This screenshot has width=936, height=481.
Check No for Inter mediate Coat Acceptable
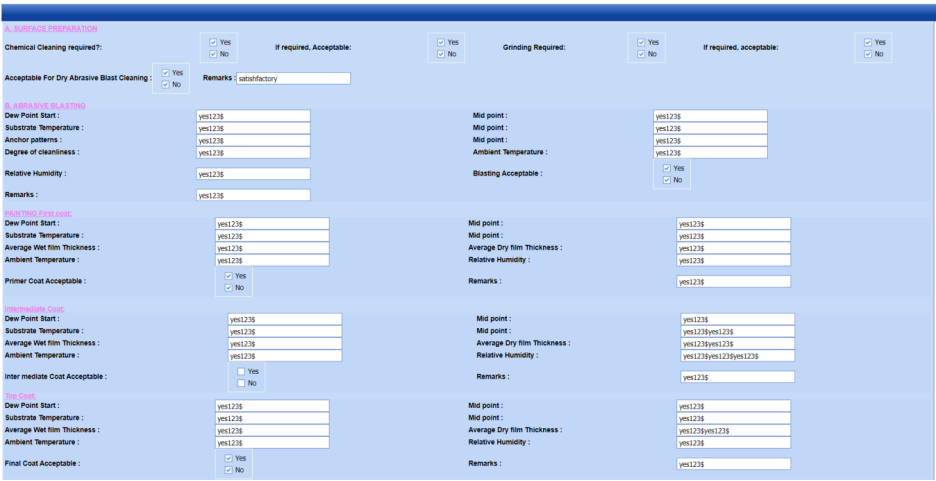[x=241, y=383]
